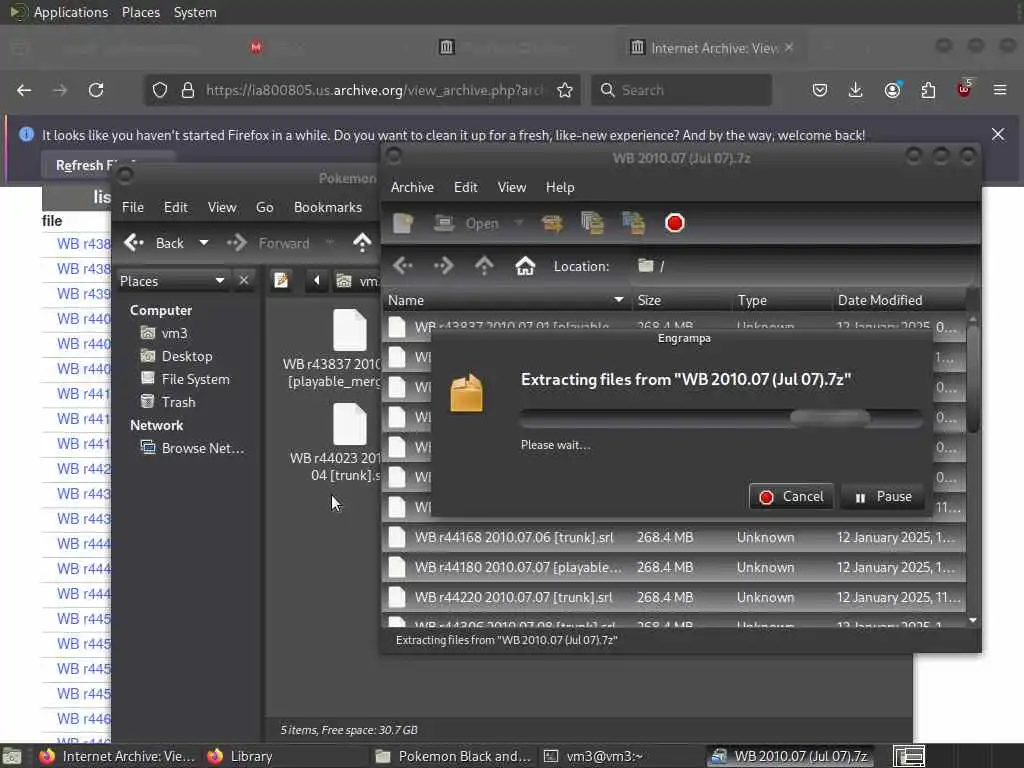Click the Engrampa file list scrollbar
This screenshot has height=768, width=1024.
[x=972, y=379]
